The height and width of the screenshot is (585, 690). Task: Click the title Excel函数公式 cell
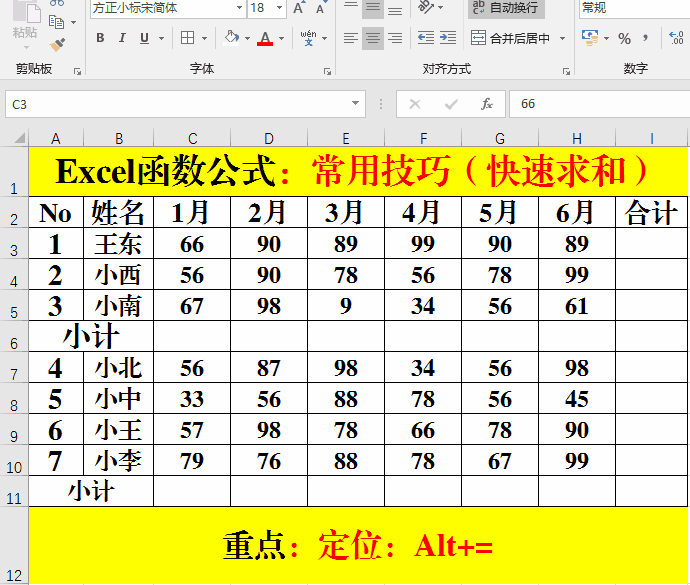358,172
